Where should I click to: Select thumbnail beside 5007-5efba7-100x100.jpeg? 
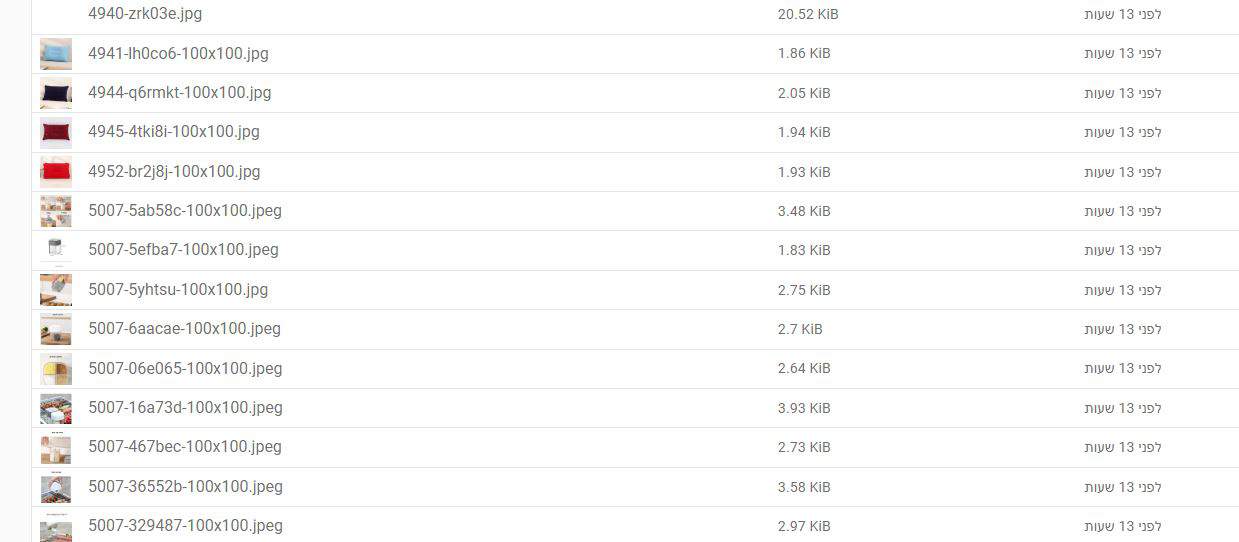(x=56, y=250)
